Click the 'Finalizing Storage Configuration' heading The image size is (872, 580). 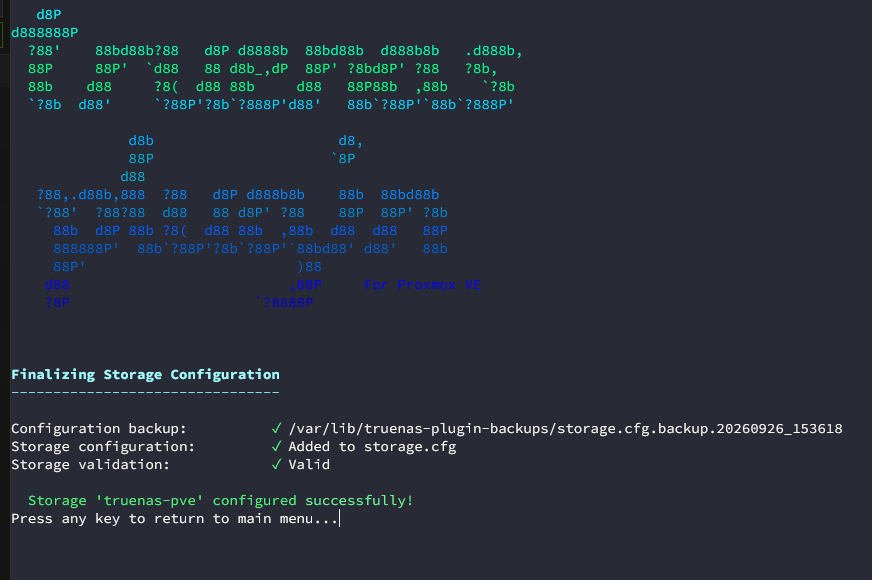145,375
